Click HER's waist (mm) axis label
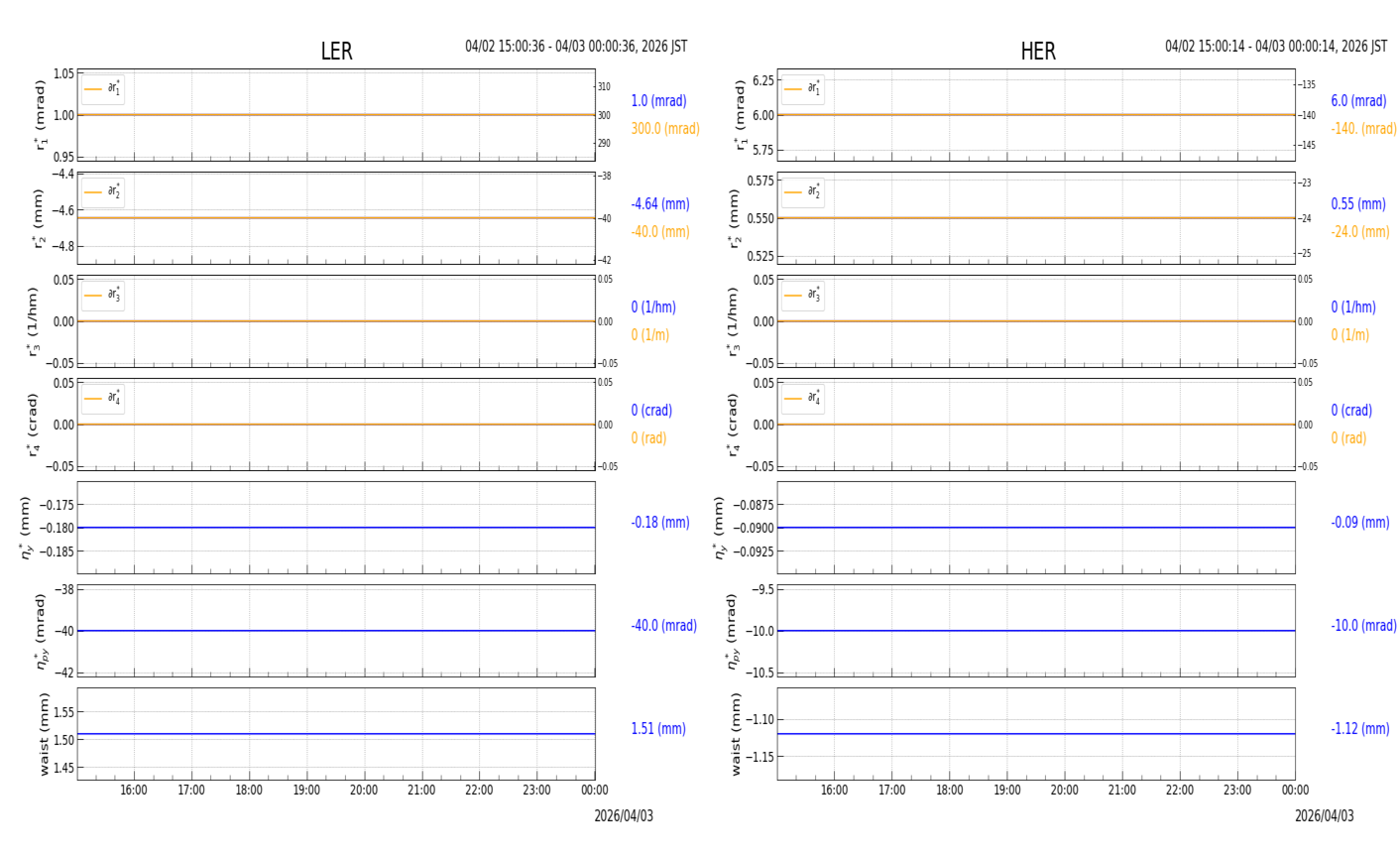The height and width of the screenshot is (857, 1400). coord(736,734)
